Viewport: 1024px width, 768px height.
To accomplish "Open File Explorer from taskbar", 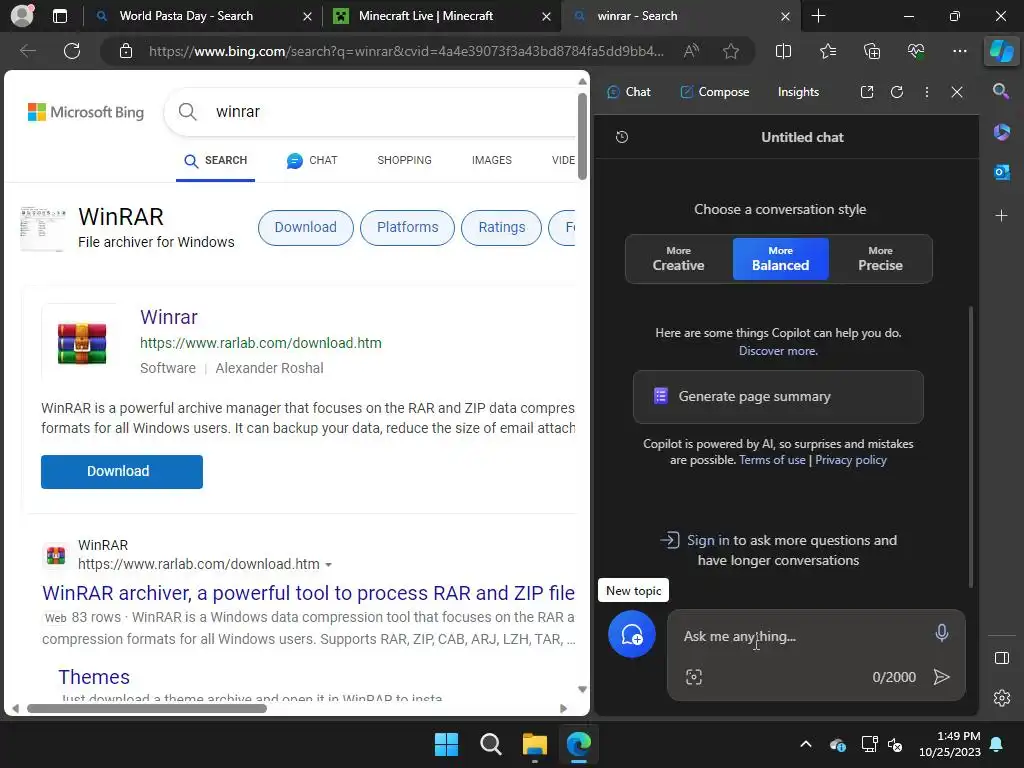I will coord(534,744).
